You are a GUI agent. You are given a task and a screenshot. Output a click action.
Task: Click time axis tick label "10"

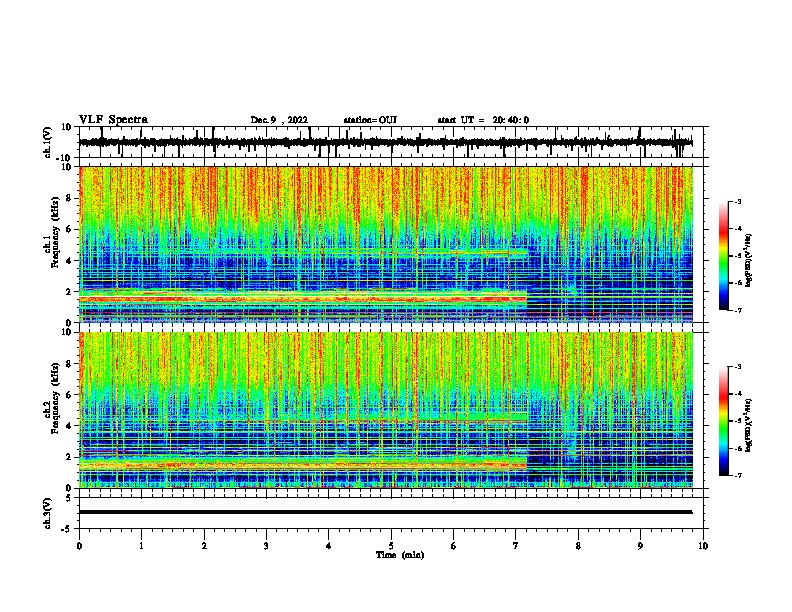click(x=703, y=546)
